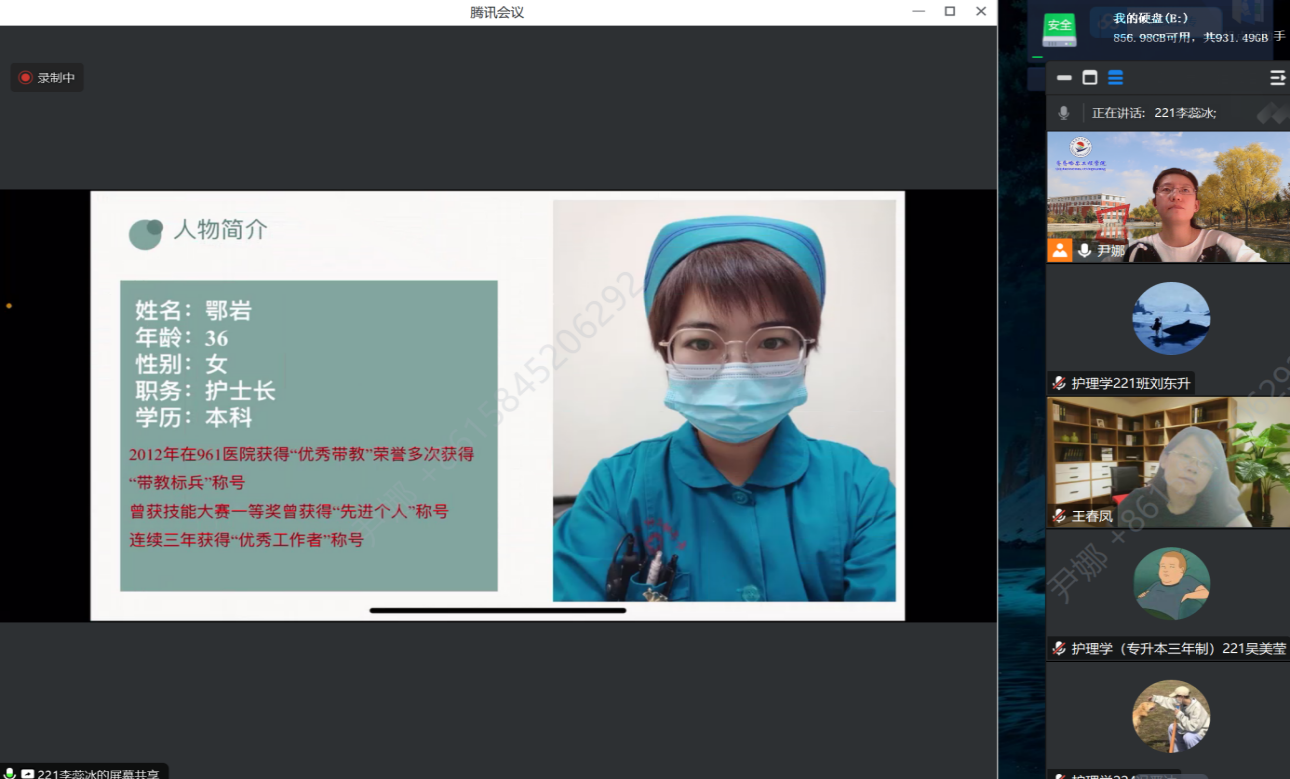Screen dimensions: 1290x779
Task: Maximize the 腾讯会议 window
Action: coord(950,12)
